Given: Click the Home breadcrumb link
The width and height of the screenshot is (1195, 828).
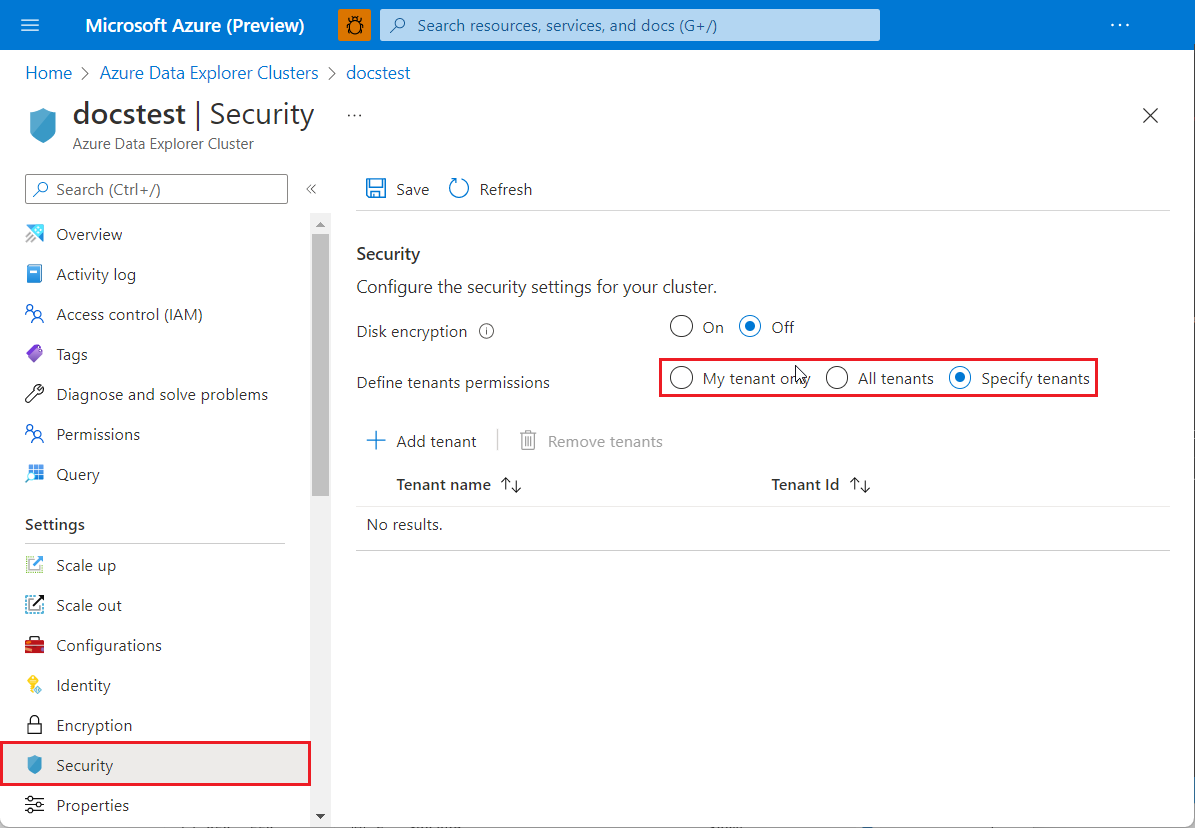Looking at the screenshot, I should tap(49, 73).
